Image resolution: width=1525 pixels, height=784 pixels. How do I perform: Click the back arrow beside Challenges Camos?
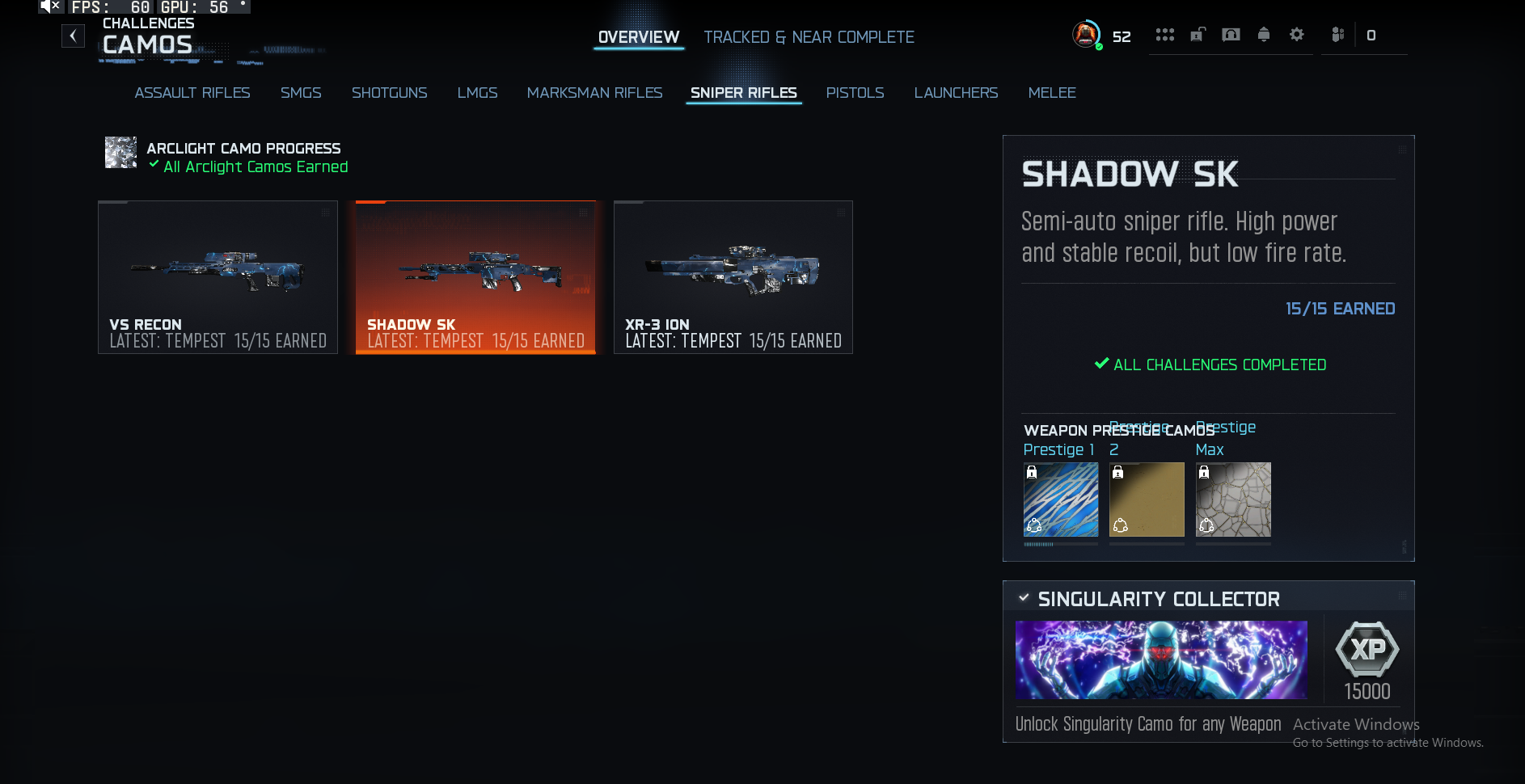point(73,36)
